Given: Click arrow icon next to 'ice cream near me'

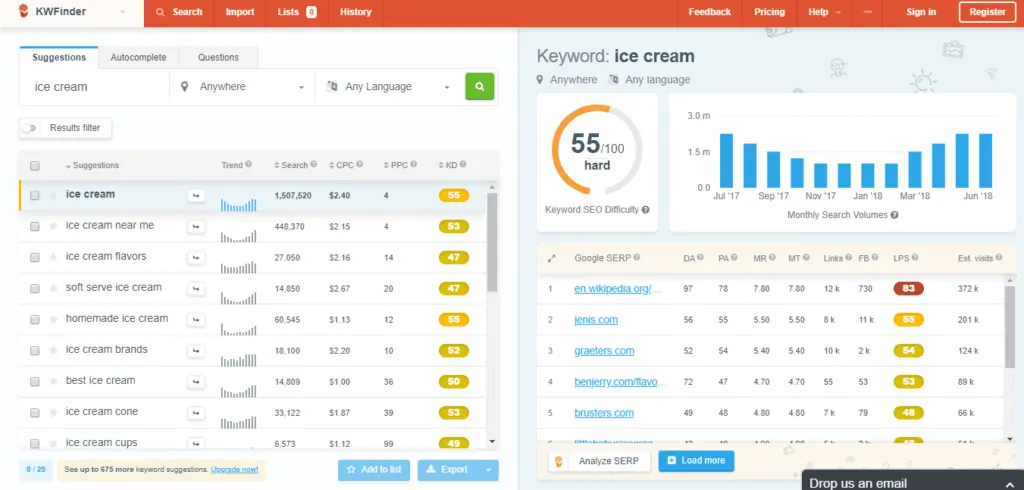Looking at the screenshot, I should pyautogui.click(x=195, y=227).
